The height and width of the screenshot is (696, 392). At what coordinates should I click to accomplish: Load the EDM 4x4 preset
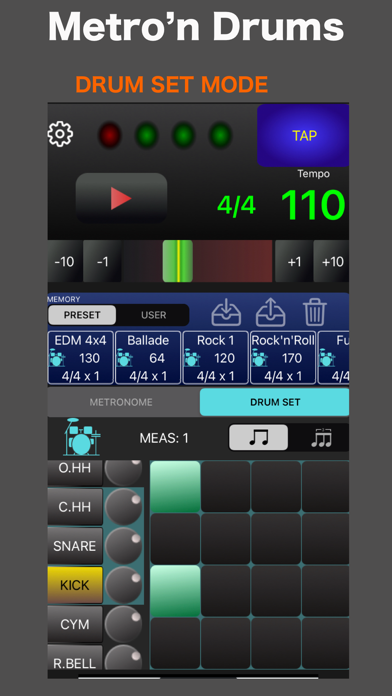tap(81, 357)
